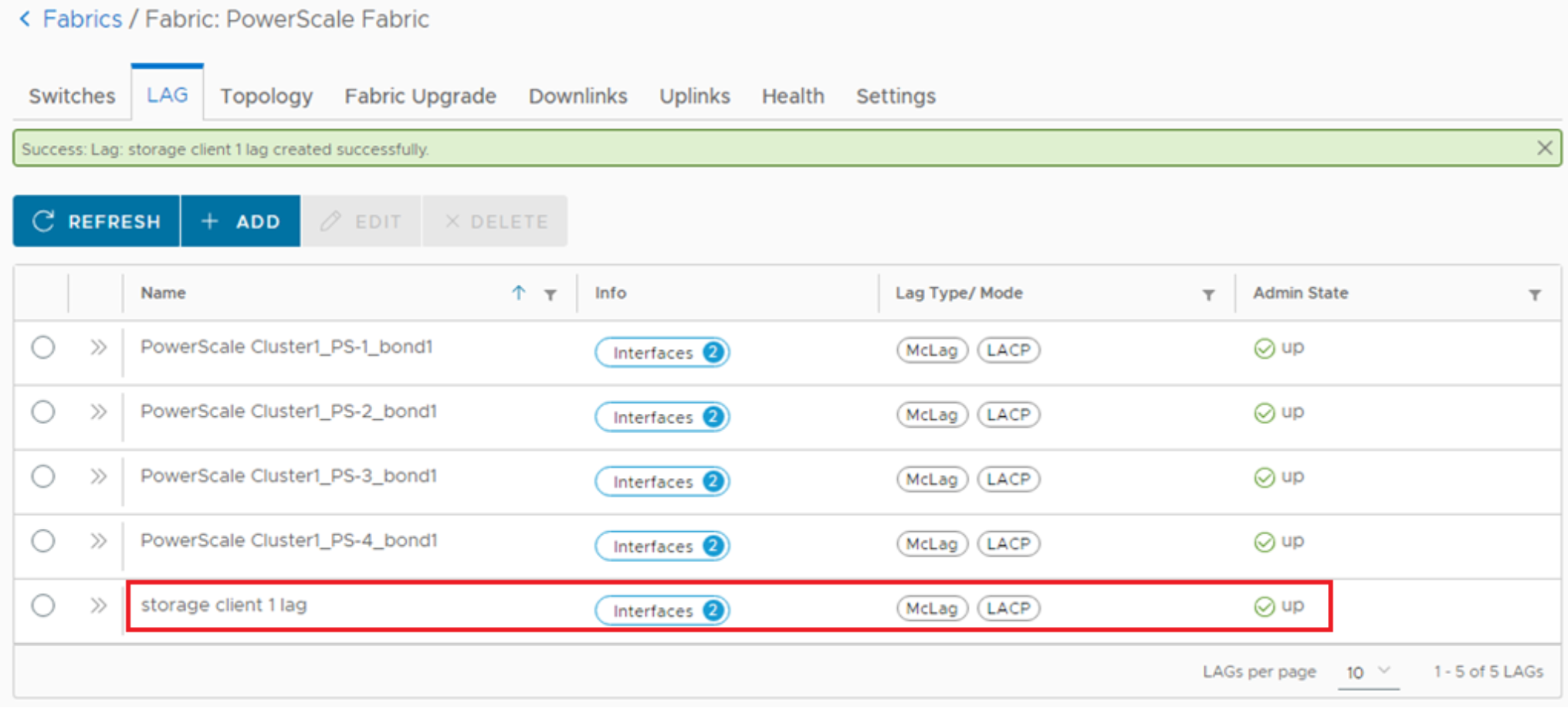Open Interfaces badge for storage client 1 lag
This screenshot has height=708, width=1568.
click(662, 611)
